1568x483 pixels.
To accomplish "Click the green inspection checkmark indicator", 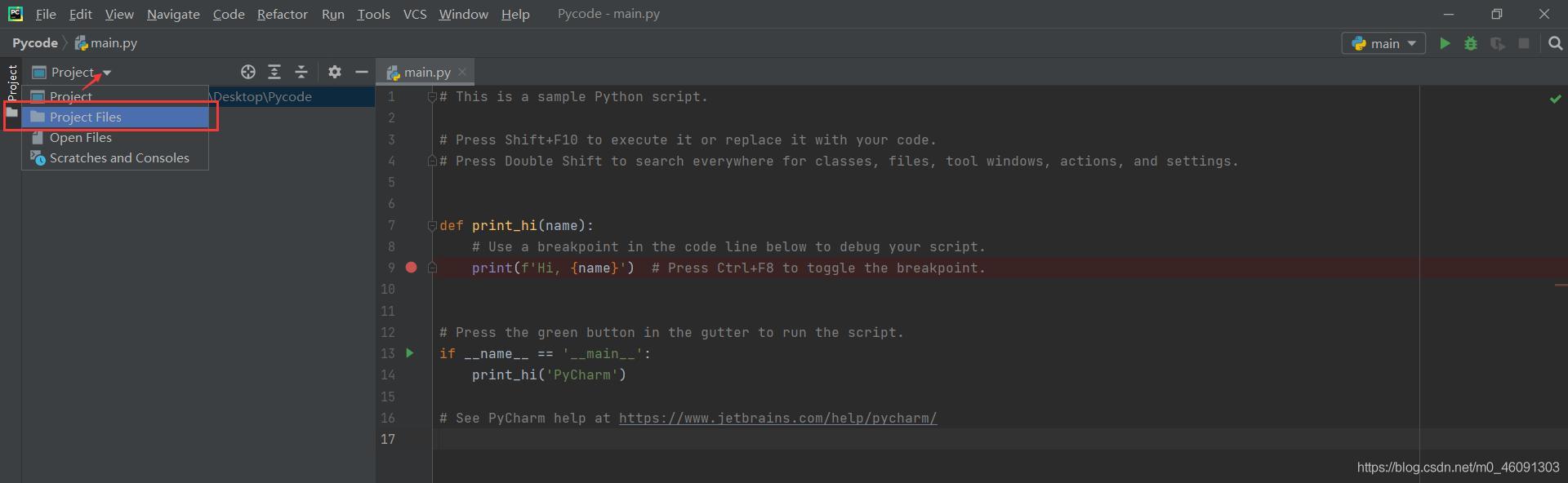I will [1556, 99].
